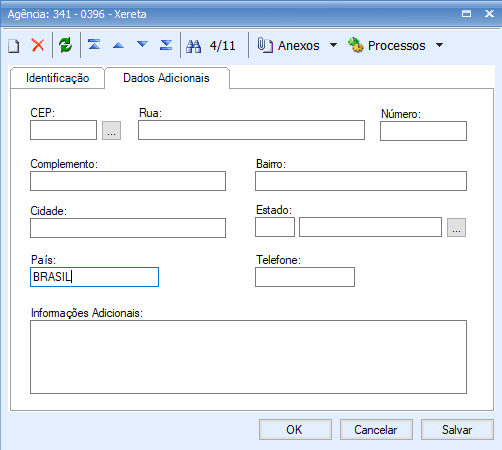Click the Processos toolbar label

coord(397,46)
